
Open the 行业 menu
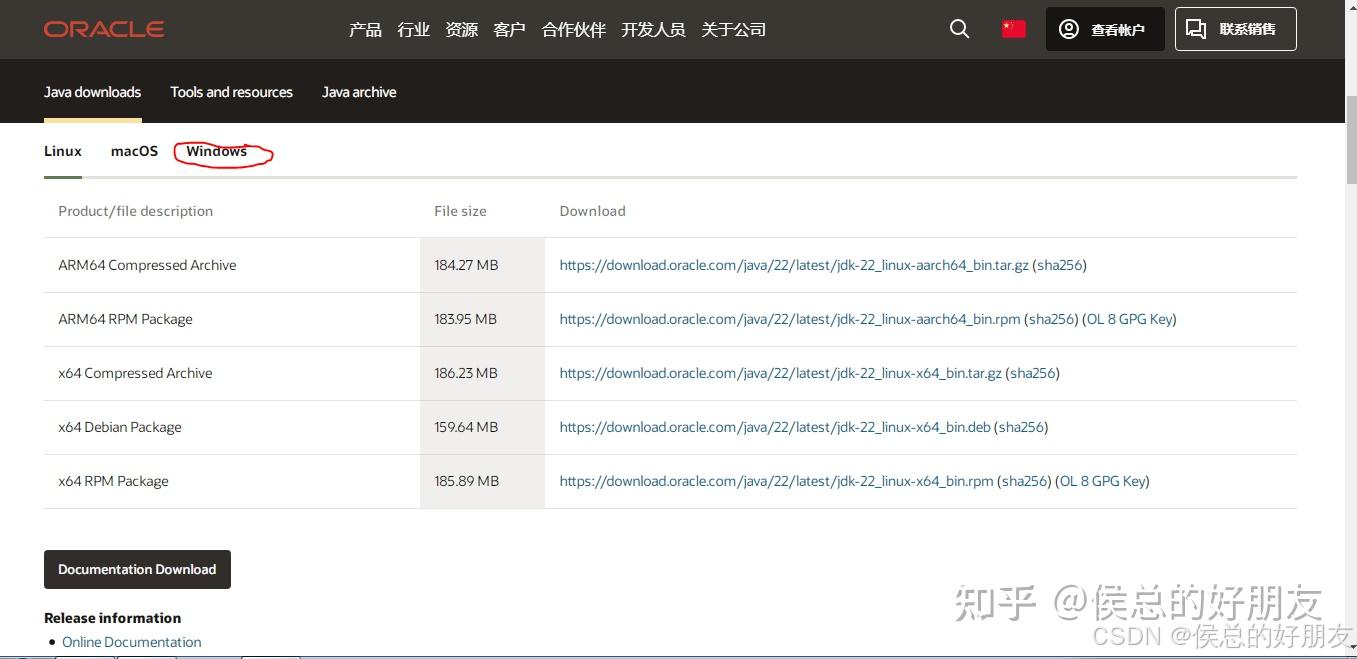coord(413,30)
